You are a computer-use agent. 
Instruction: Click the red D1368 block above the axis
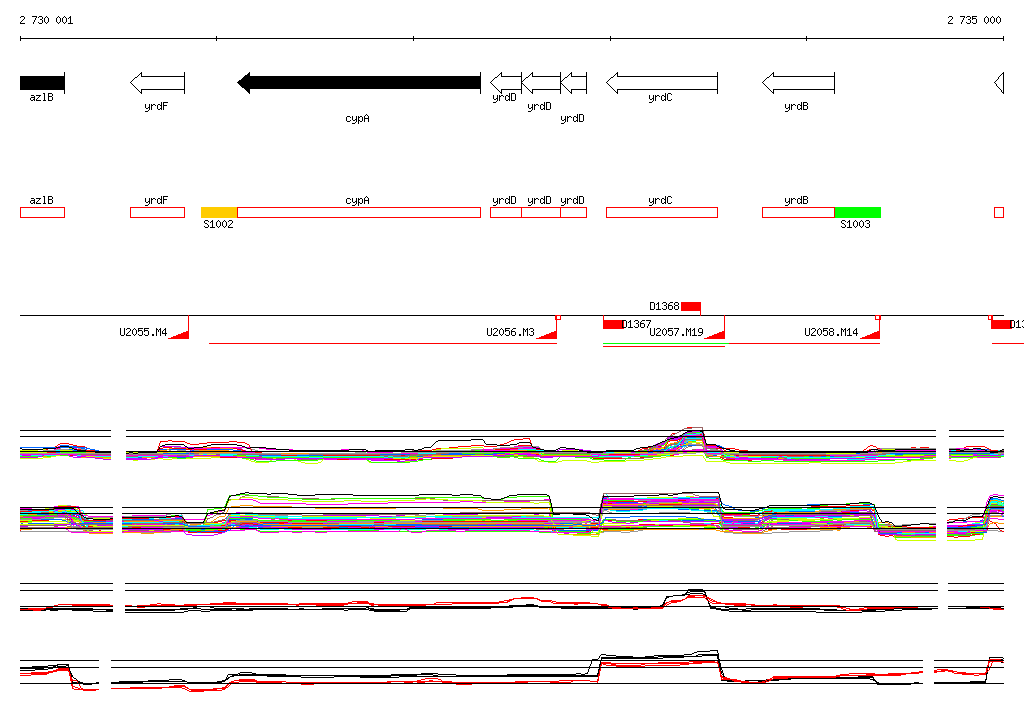[691, 306]
